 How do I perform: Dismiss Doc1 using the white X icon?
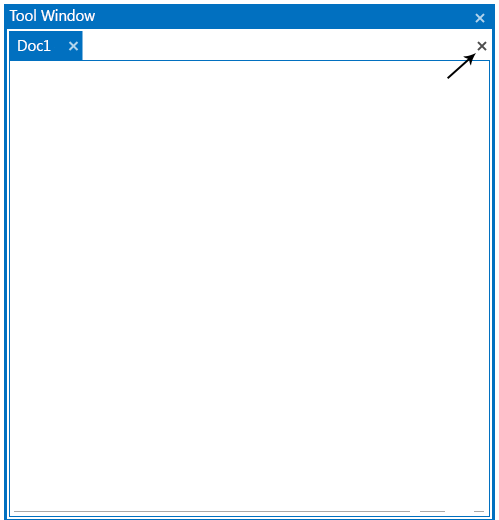[x=73, y=46]
